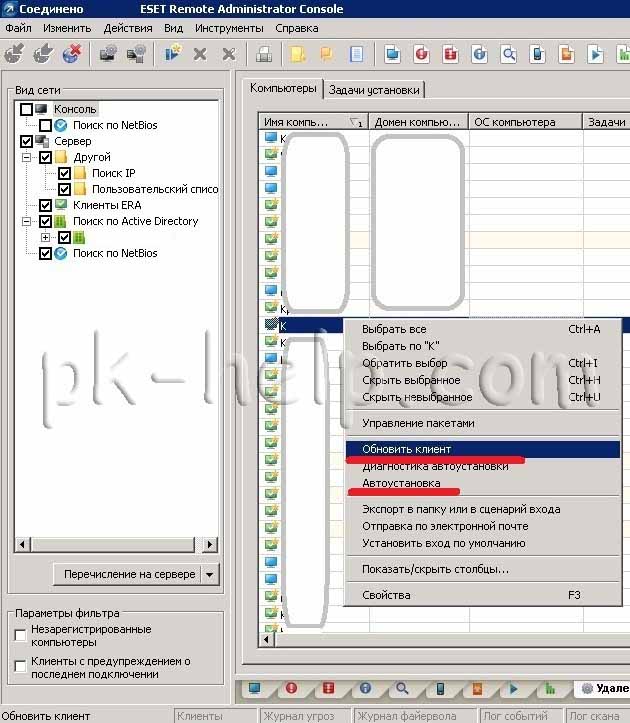This screenshot has height=723, width=630.
Task: Uncheck the Пользовательский список checkbox
Action: coord(64,189)
